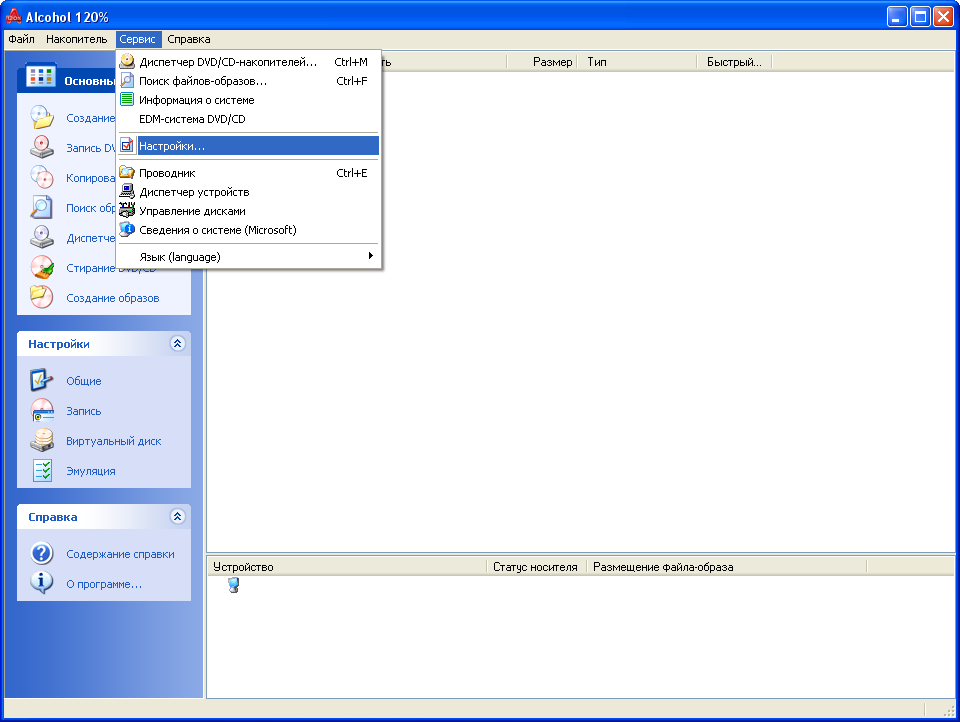Choose Диспетчер DVD/CD-накопителей menu entry
Viewport: 960px width, 722px height.
pyautogui.click(x=228, y=62)
